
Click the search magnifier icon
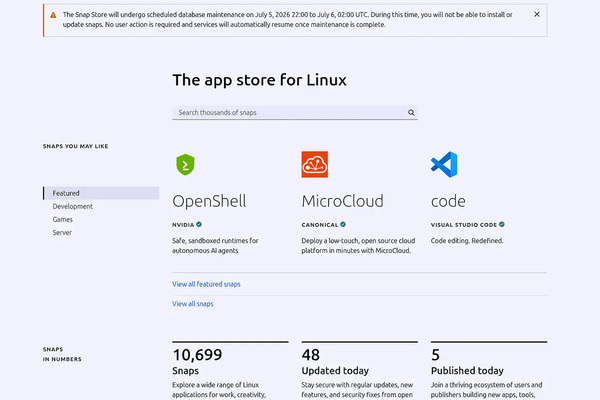(411, 113)
